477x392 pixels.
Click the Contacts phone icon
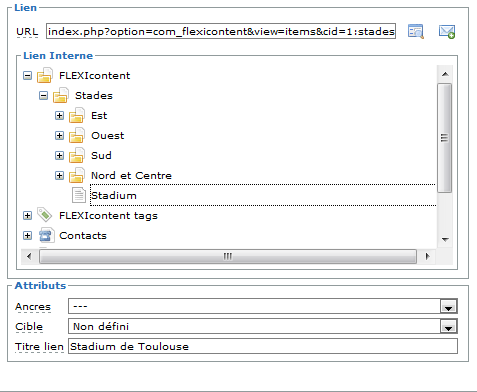tap(46, 235)
